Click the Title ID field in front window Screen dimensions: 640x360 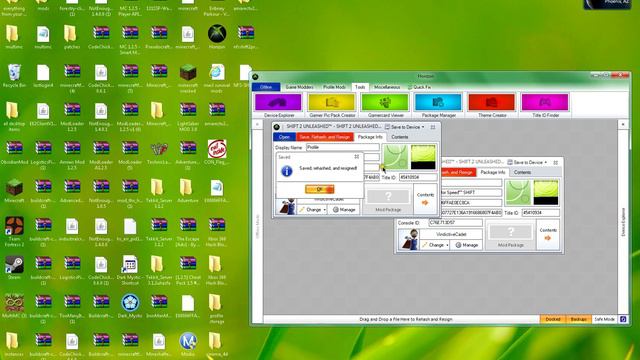(x=418, y=177)
